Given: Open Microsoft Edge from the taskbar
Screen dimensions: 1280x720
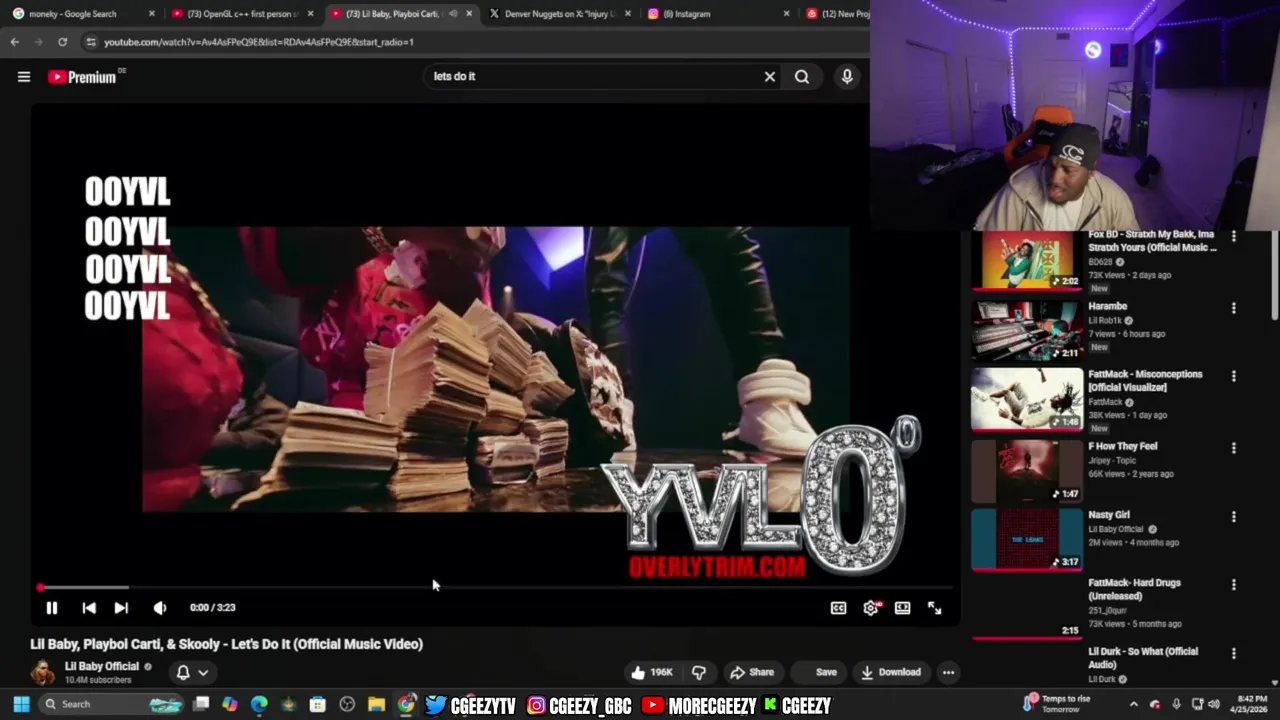Looking at the screenshot, I should coord(259,704).
